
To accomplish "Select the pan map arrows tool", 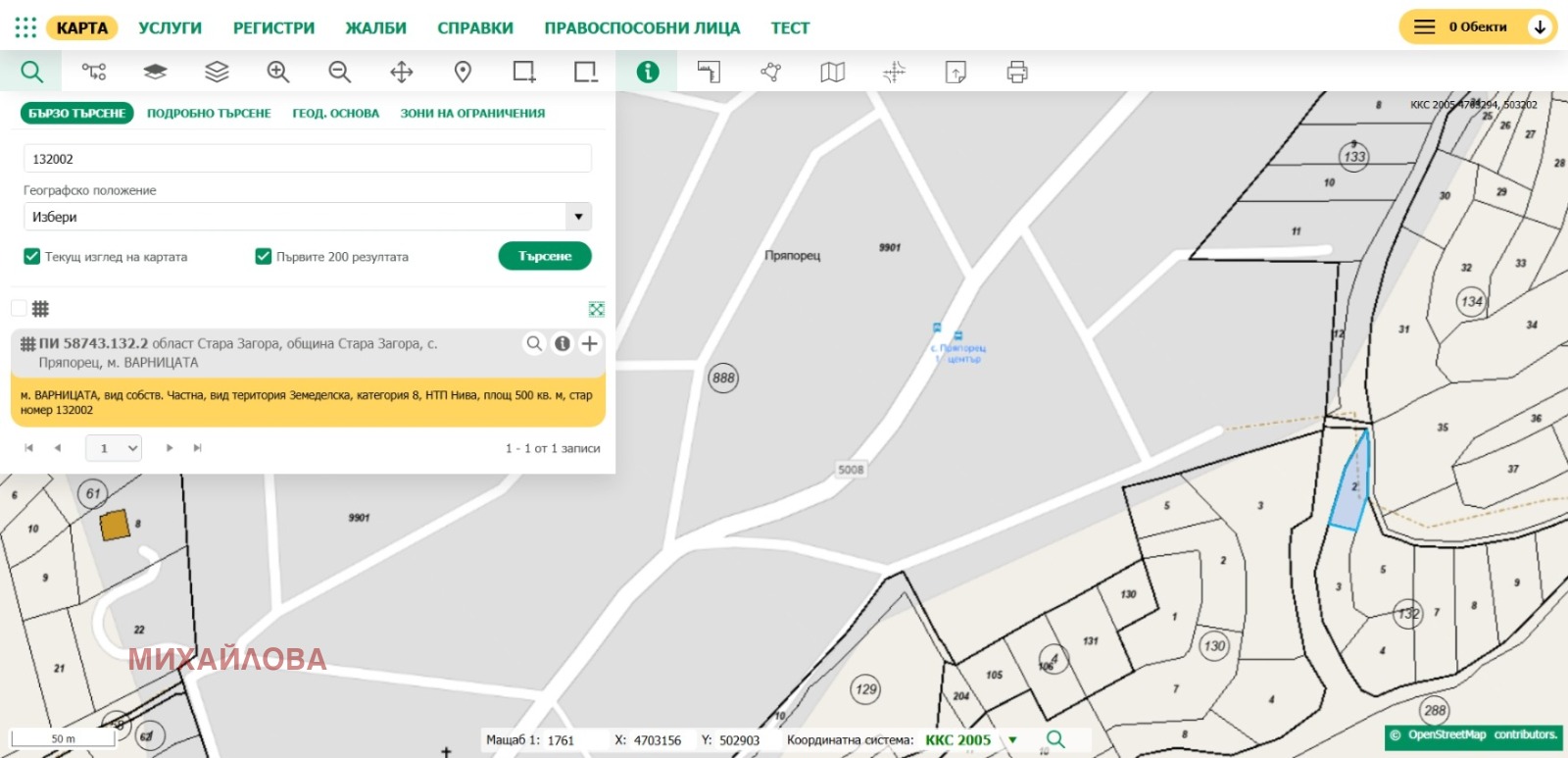I will tap(401, 72).
